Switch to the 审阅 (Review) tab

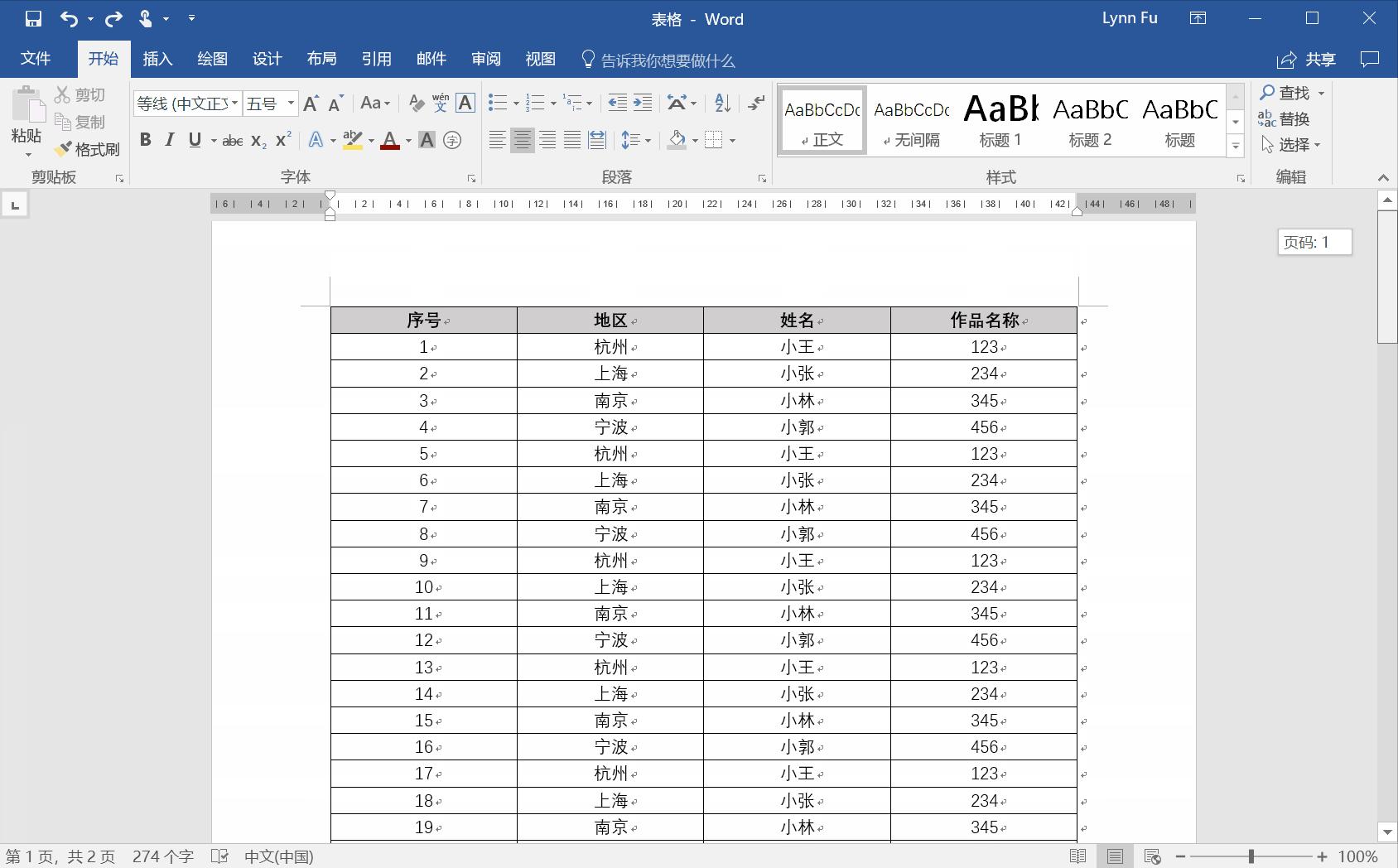486,59
